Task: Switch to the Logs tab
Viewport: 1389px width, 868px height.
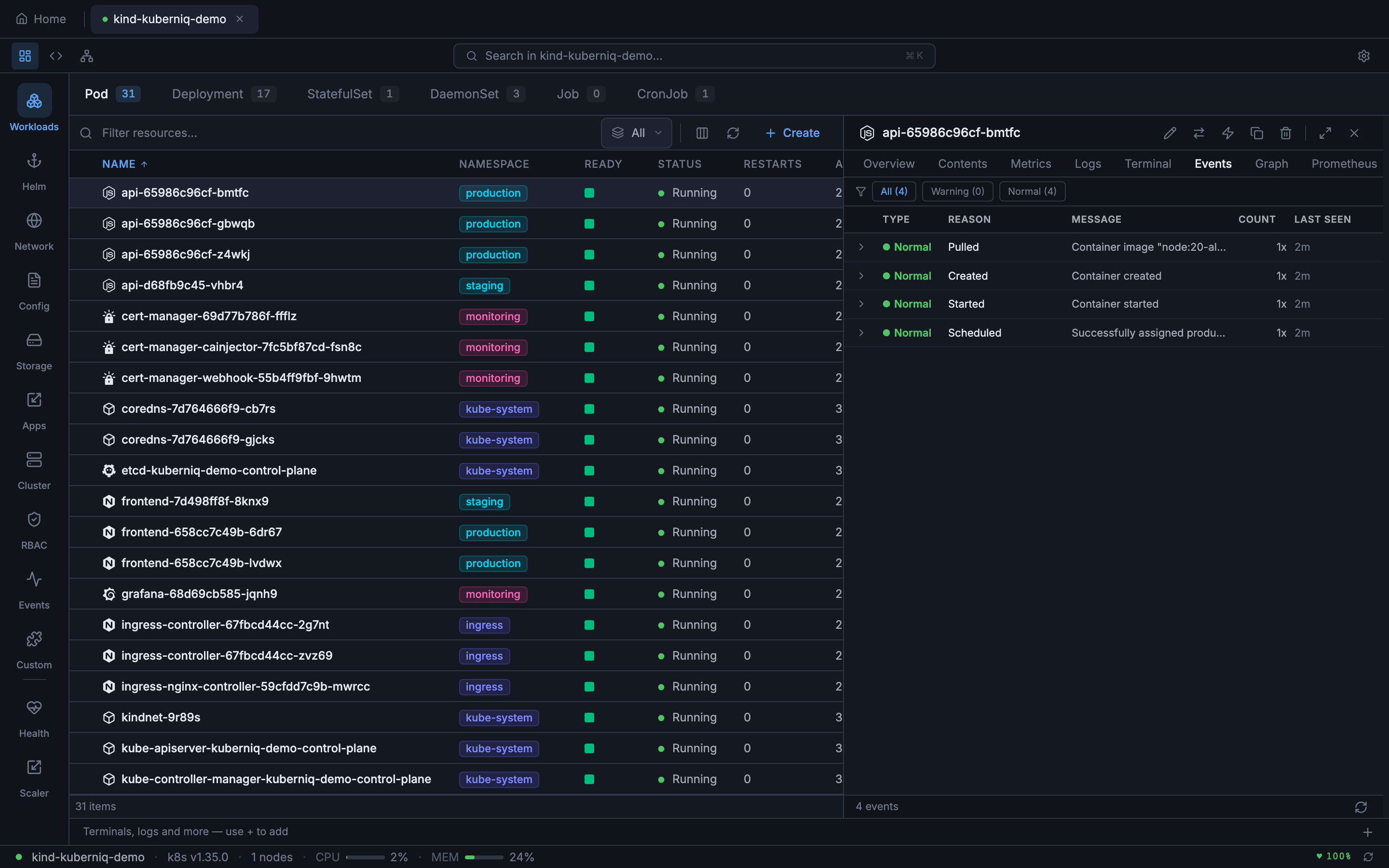Action: pos(1087,163)
